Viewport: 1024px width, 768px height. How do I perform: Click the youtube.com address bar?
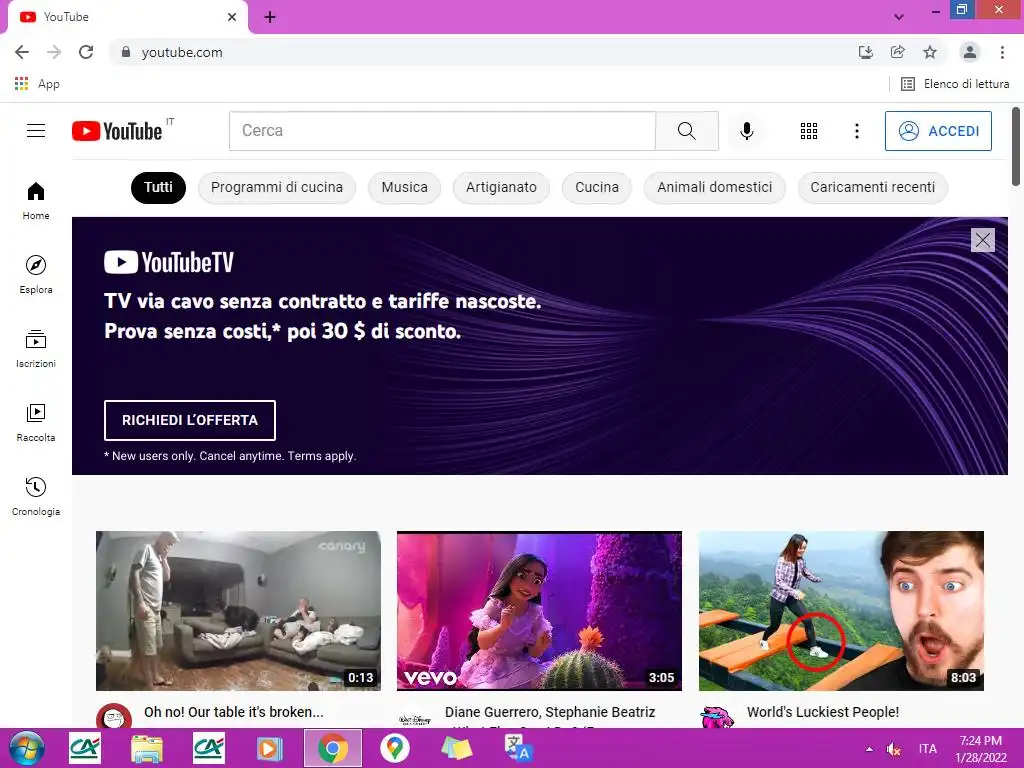(x=483, y=52)
